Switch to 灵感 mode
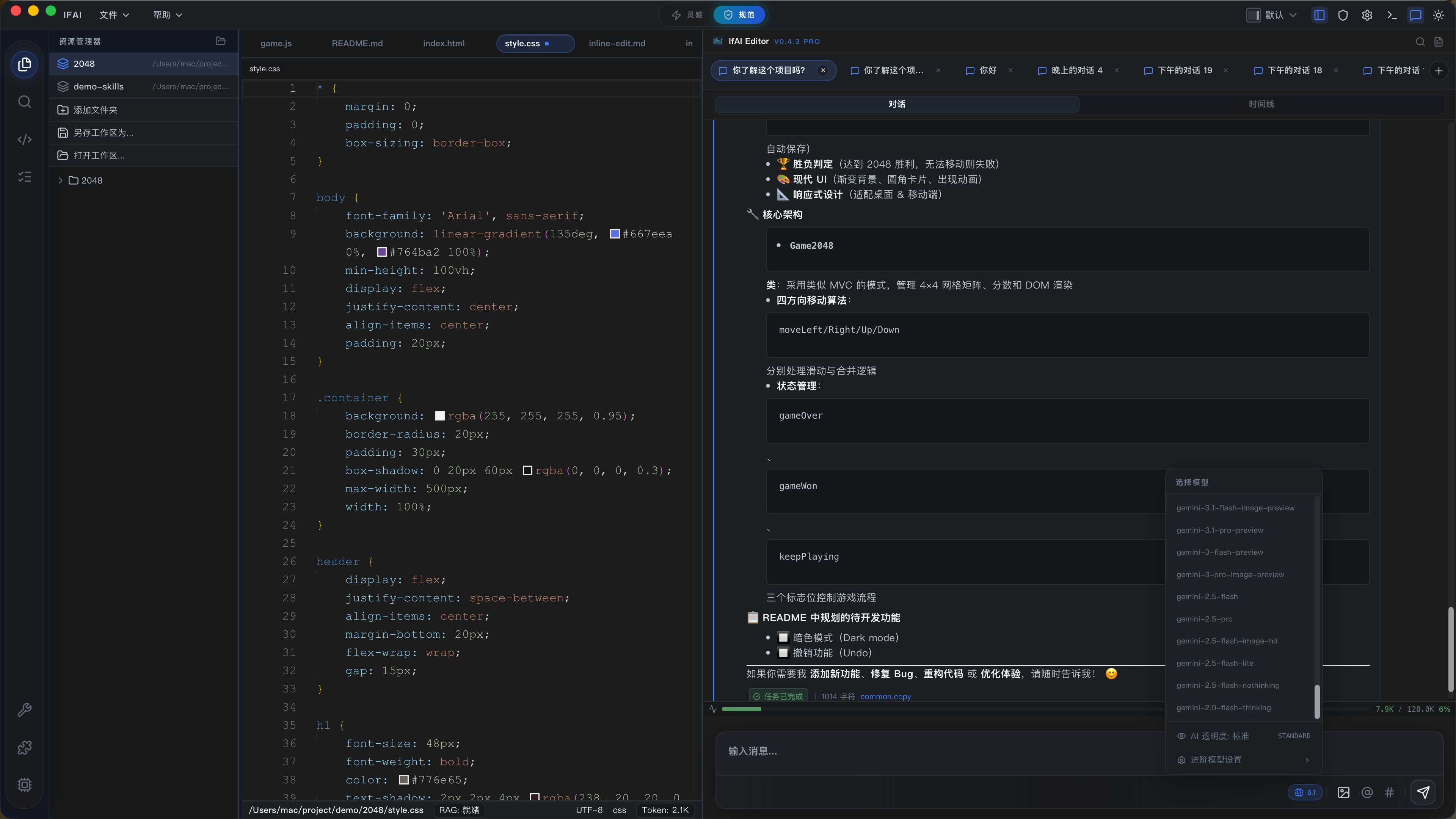This screenshot has width=1456, height=819. [687, 15]
